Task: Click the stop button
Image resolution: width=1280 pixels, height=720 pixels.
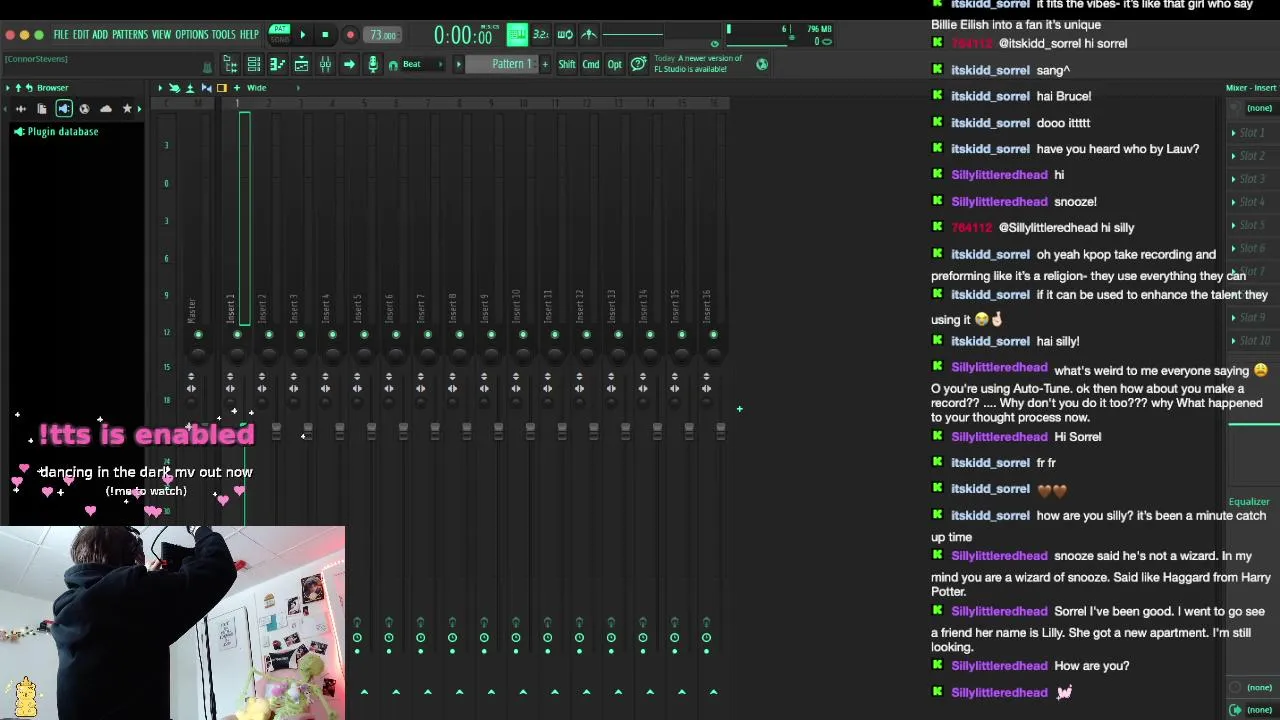Action: [325, 35]
